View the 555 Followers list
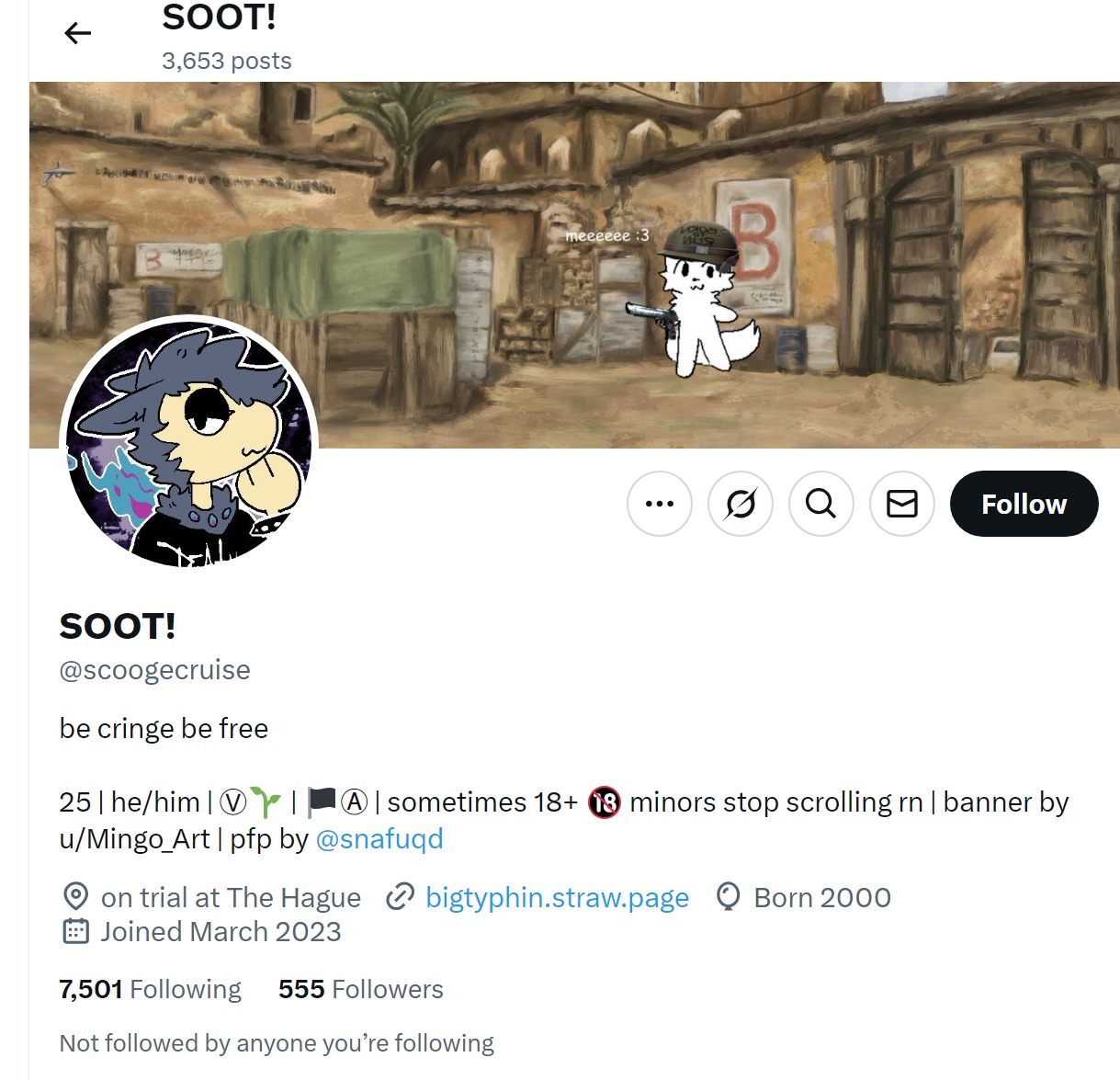The height and width of the screenshot is (1080, 1120). [x=361, y=989]
